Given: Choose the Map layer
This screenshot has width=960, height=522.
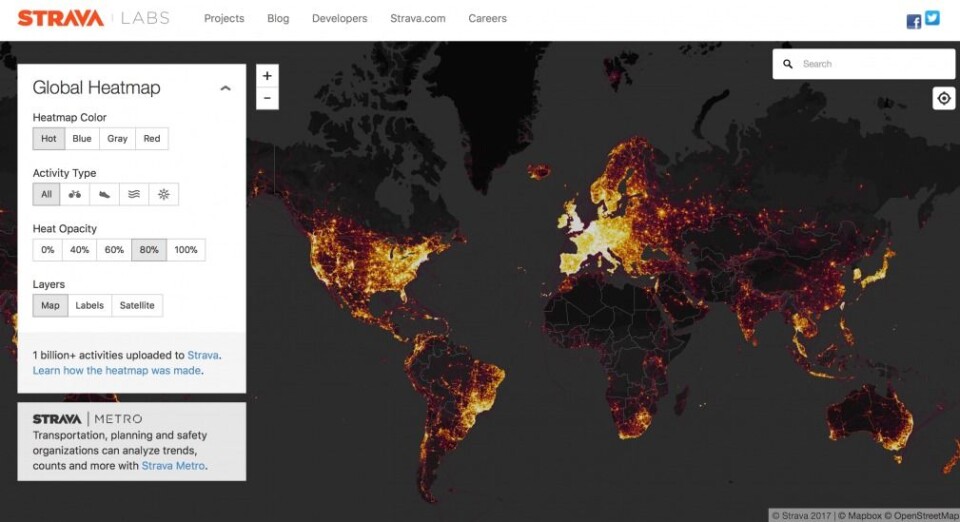Looking at the screenshot, I should pos(50,305).
